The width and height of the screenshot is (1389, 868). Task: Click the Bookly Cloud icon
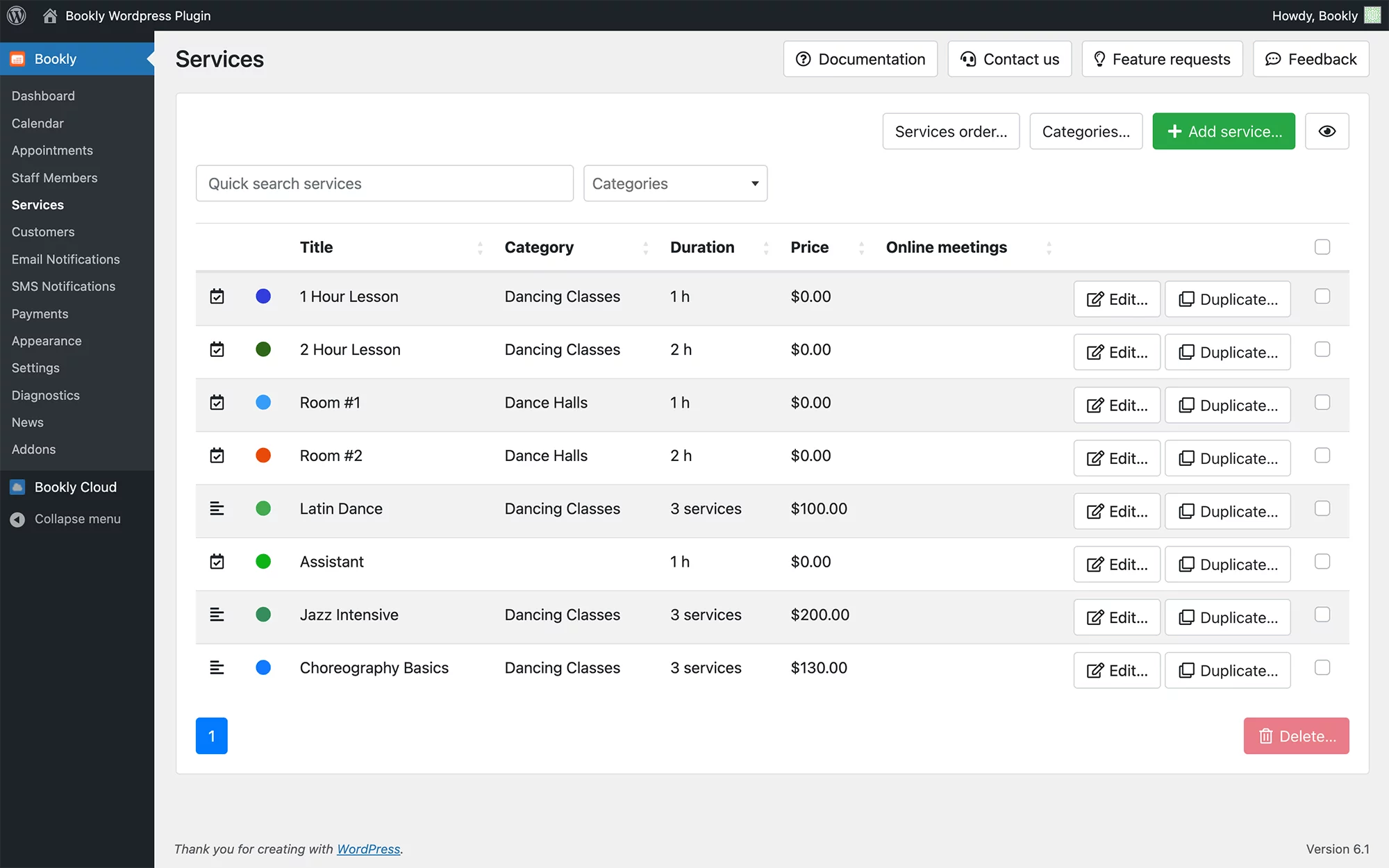18,487
